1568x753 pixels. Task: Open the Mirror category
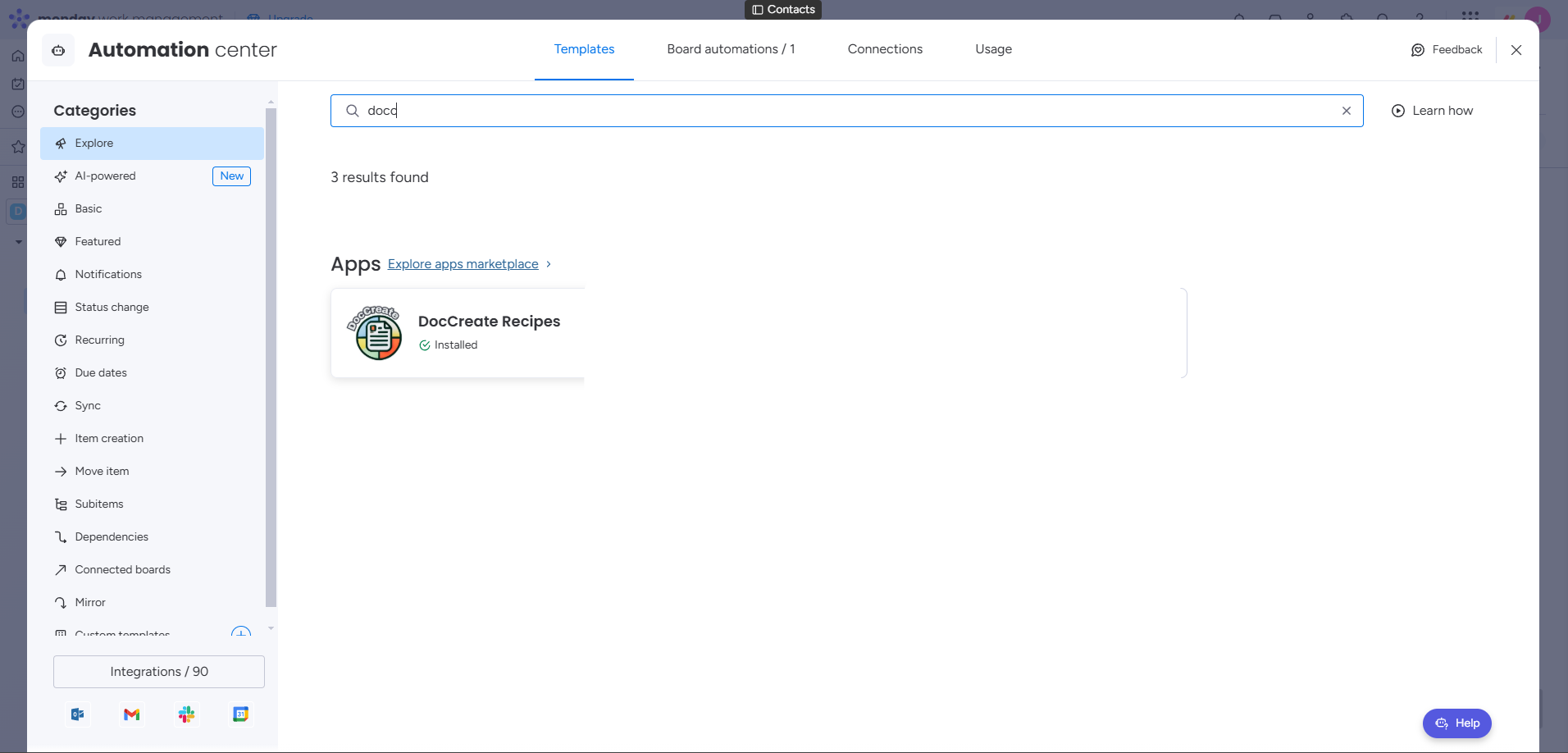pyautogui.click(x=152, y=603)
